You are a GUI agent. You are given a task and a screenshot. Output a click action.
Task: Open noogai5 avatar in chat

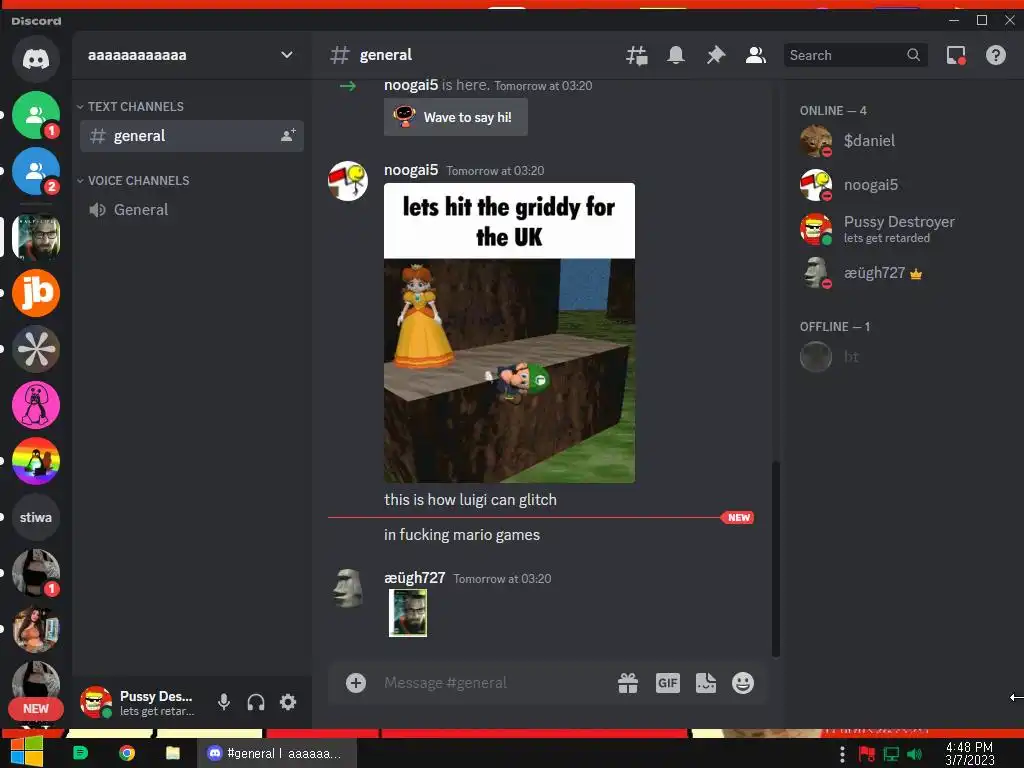348,181
